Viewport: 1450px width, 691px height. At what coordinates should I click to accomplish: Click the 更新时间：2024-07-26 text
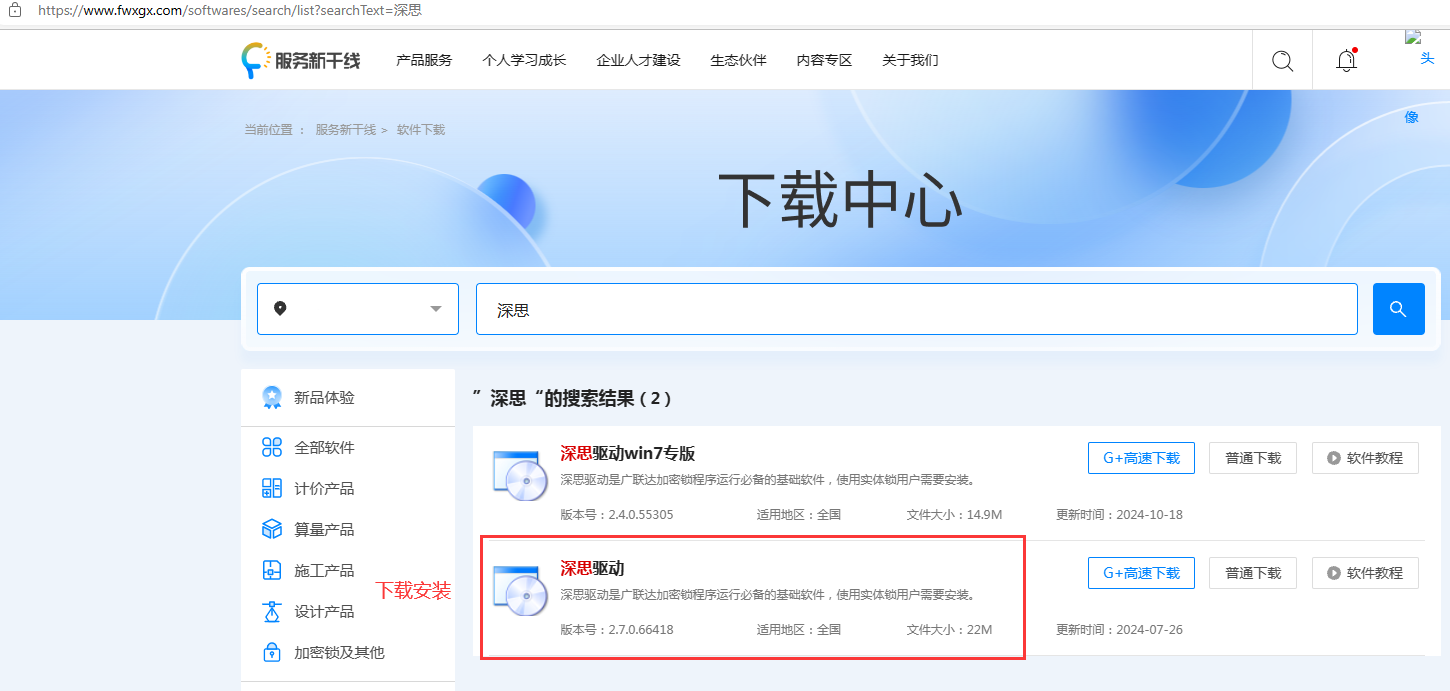pos(1119,630)
